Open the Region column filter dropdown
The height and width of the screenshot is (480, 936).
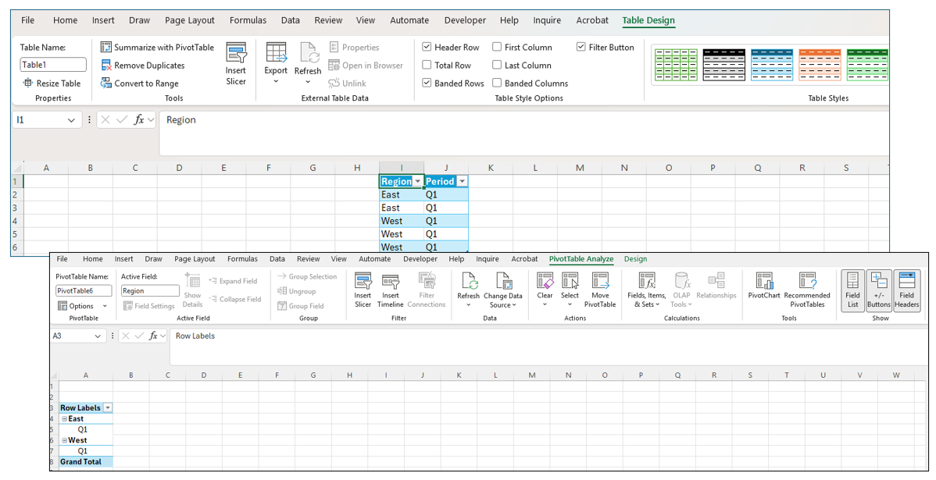[x=418, y=181]
